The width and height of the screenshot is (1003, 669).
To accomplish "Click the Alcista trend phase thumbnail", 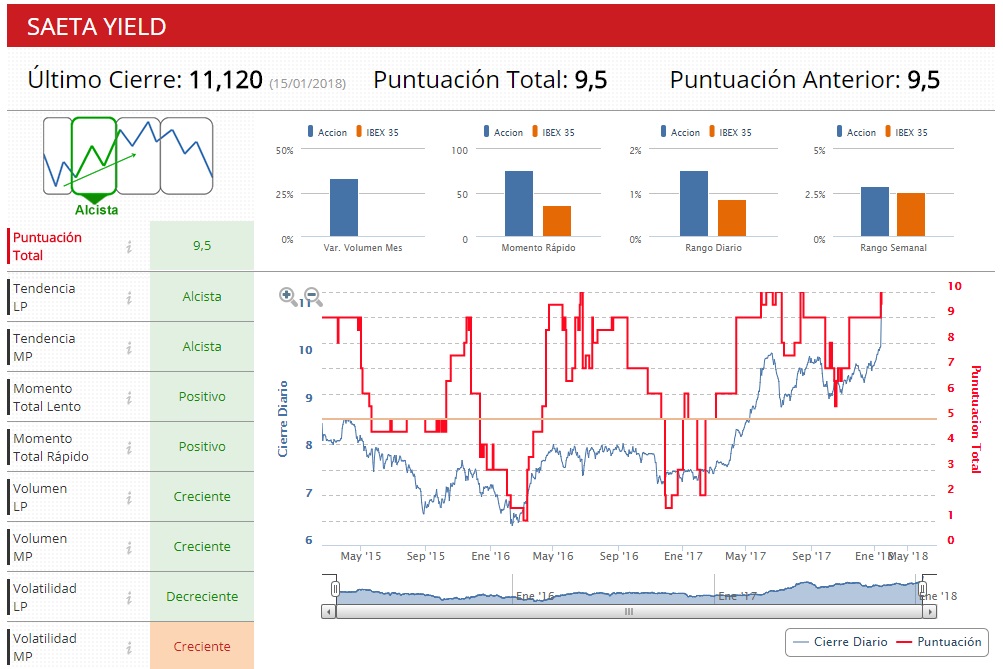I will pos(94,156).
